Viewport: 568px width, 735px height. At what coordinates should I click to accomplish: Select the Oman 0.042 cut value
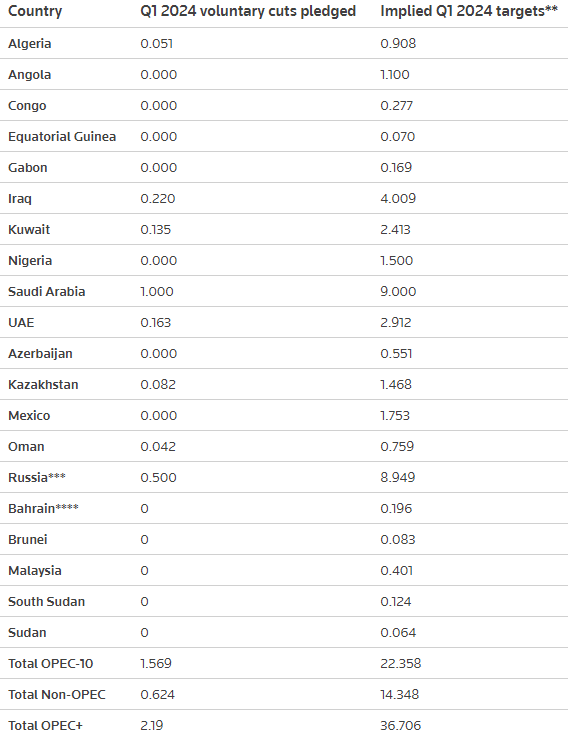point(158,447)
